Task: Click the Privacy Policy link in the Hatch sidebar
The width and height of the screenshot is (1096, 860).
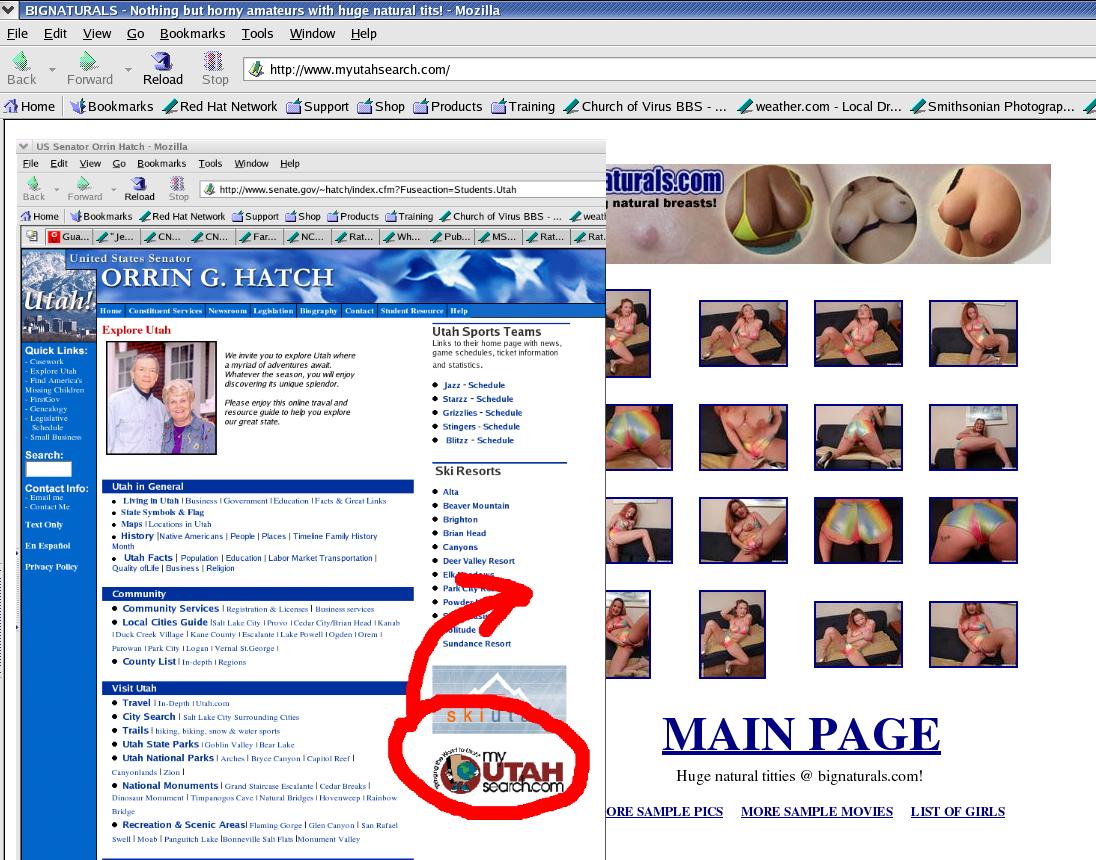Action: pyautogui.click(x=51, y=566)
